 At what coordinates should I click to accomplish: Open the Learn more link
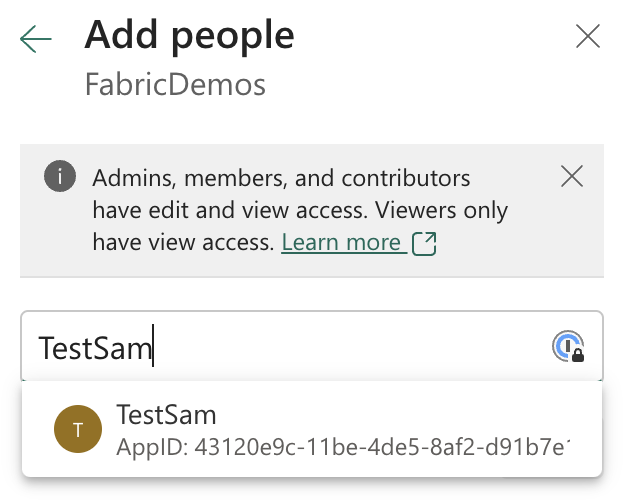(x=341, y=242)
